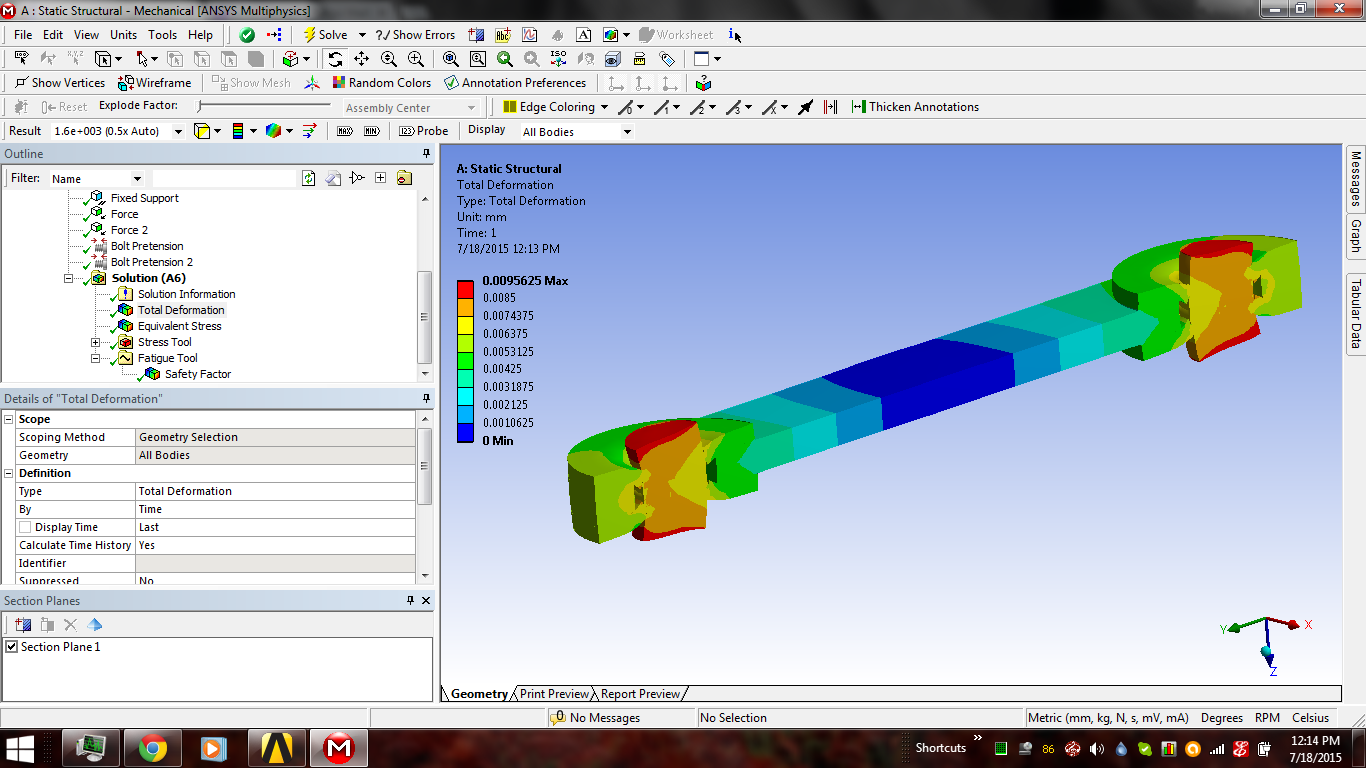This screenshot has height=768, width=1366.
Task: Click the red Max legend color band
Action: pos(465,288)
